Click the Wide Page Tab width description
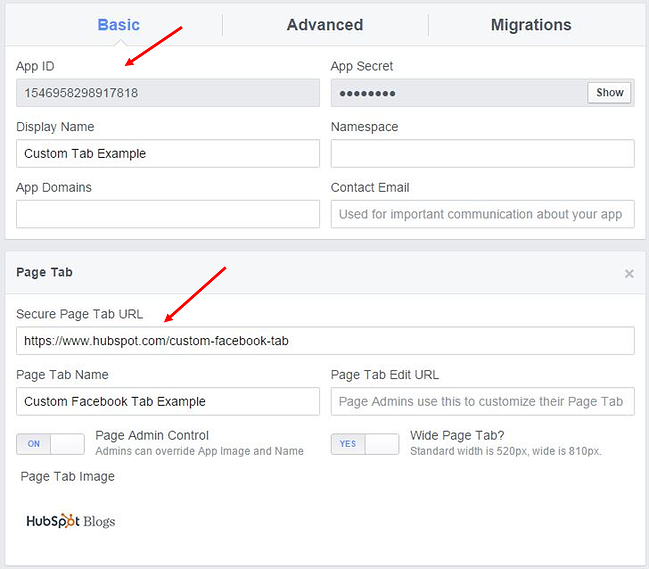The width and height of the screenshot is (649, 569). [x=505, y=452]
